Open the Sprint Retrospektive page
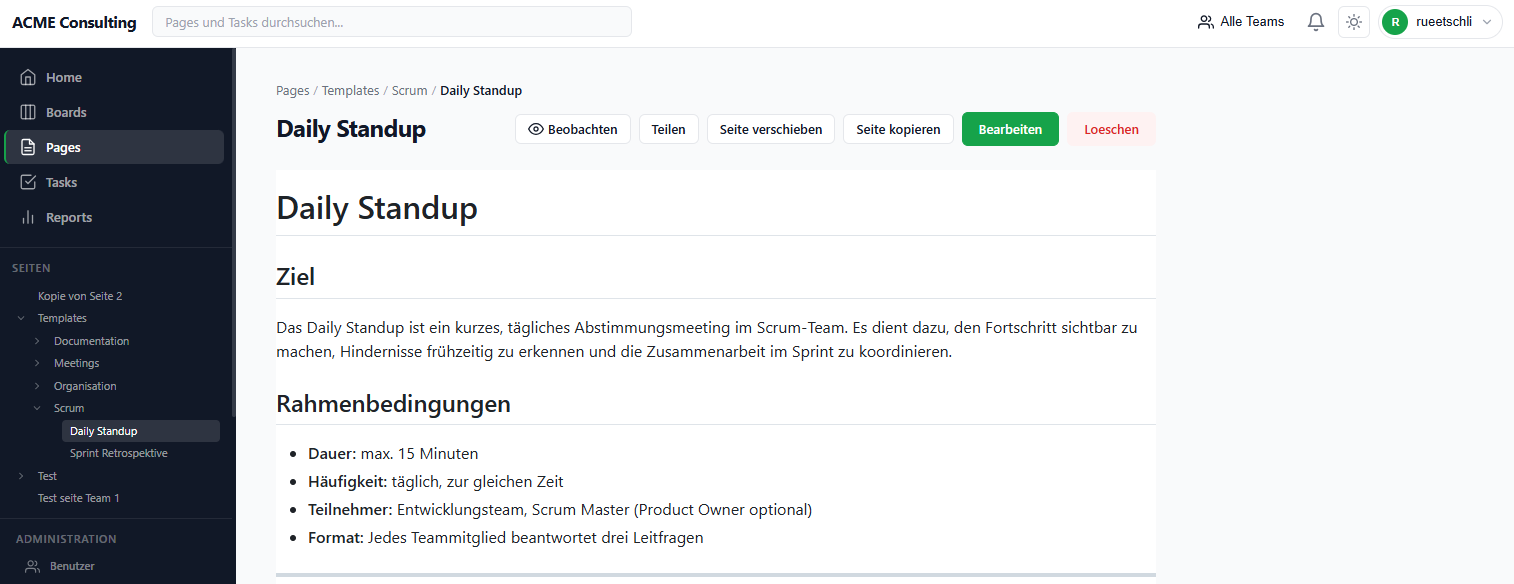 pyautogui.click(x=118, y=453)
